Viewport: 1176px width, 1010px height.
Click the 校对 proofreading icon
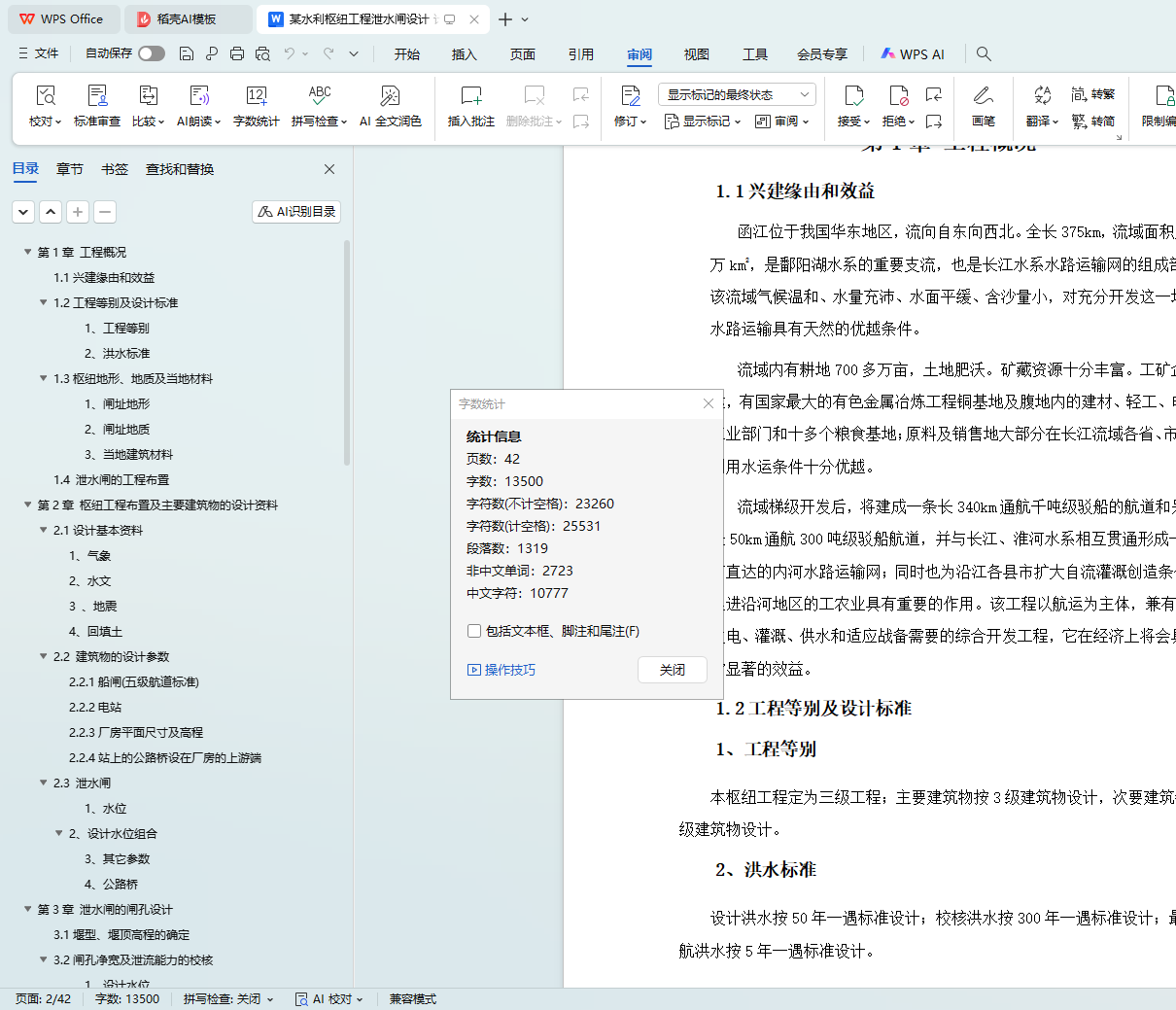pyautogui.click(x=45, y=96)
